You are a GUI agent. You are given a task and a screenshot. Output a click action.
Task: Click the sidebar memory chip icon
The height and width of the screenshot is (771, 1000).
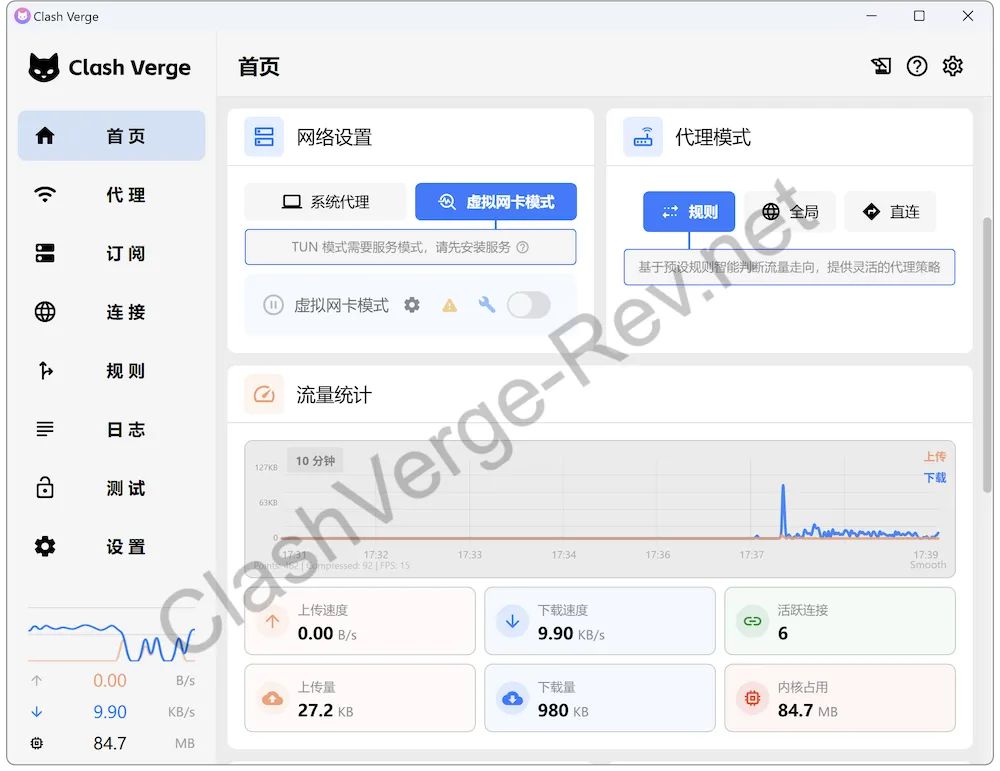(x=37, y=743)
